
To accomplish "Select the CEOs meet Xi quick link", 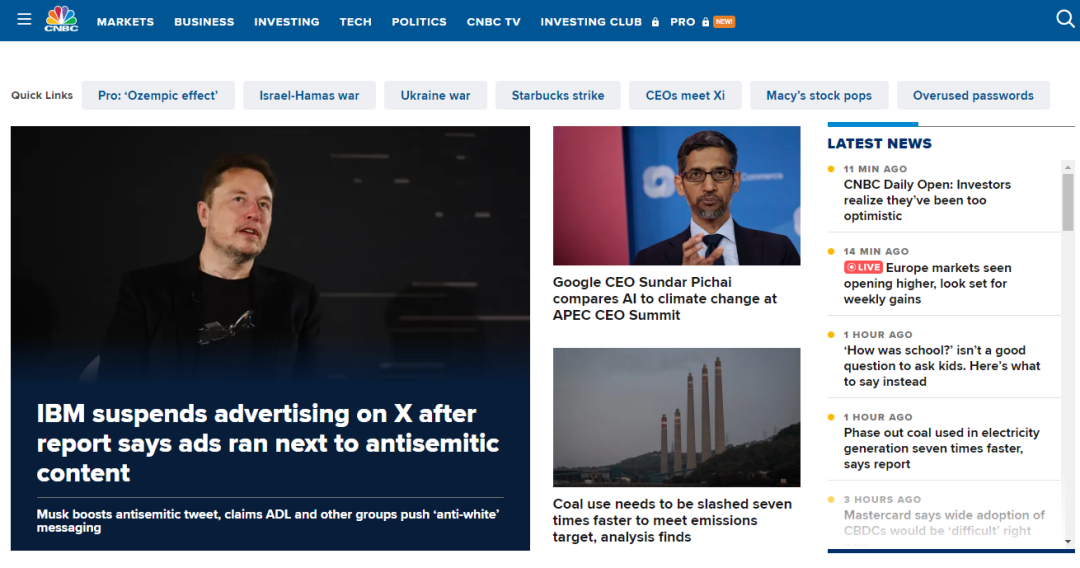I will point(685,96).
